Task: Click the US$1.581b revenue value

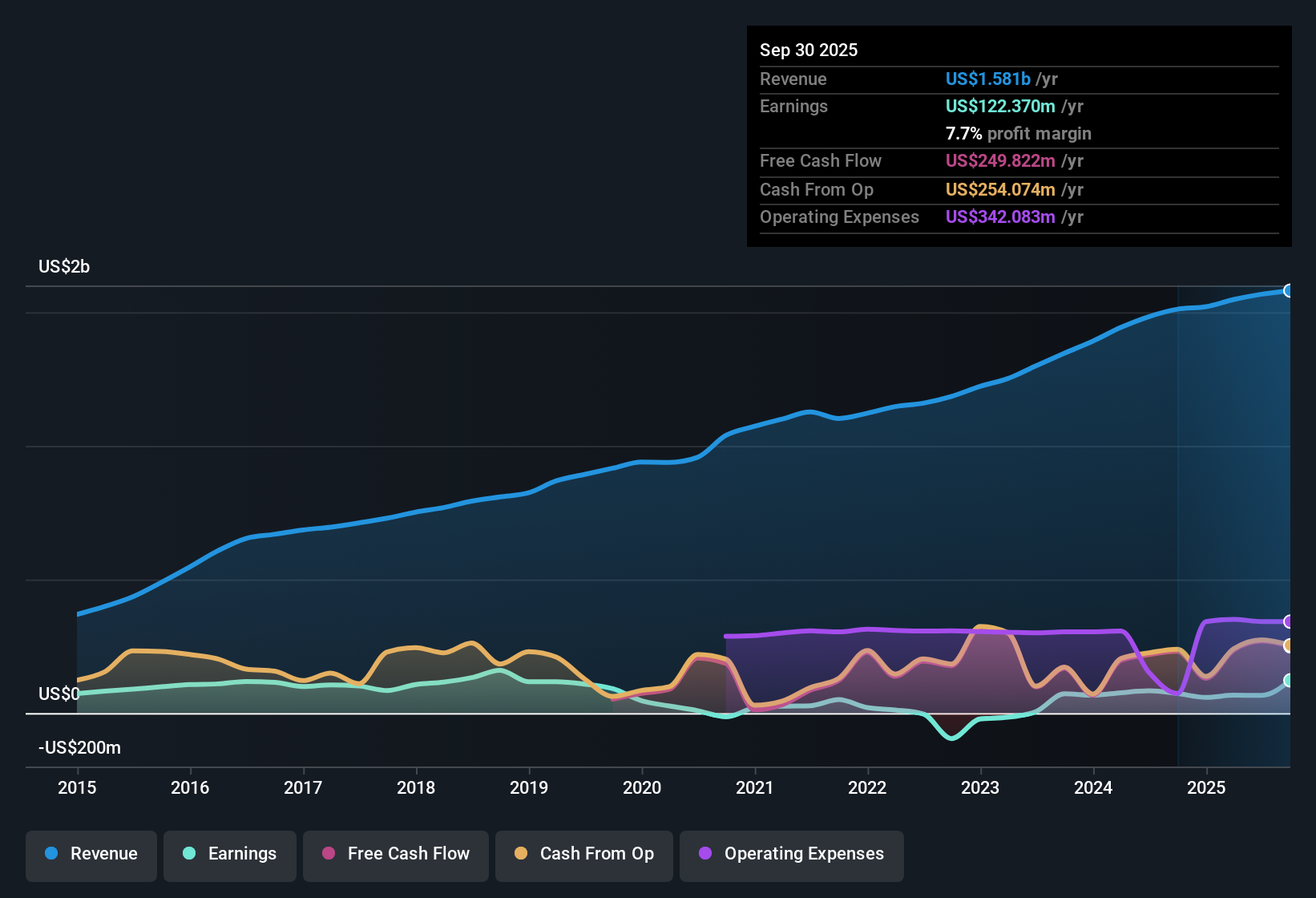Action: (987, 79)
